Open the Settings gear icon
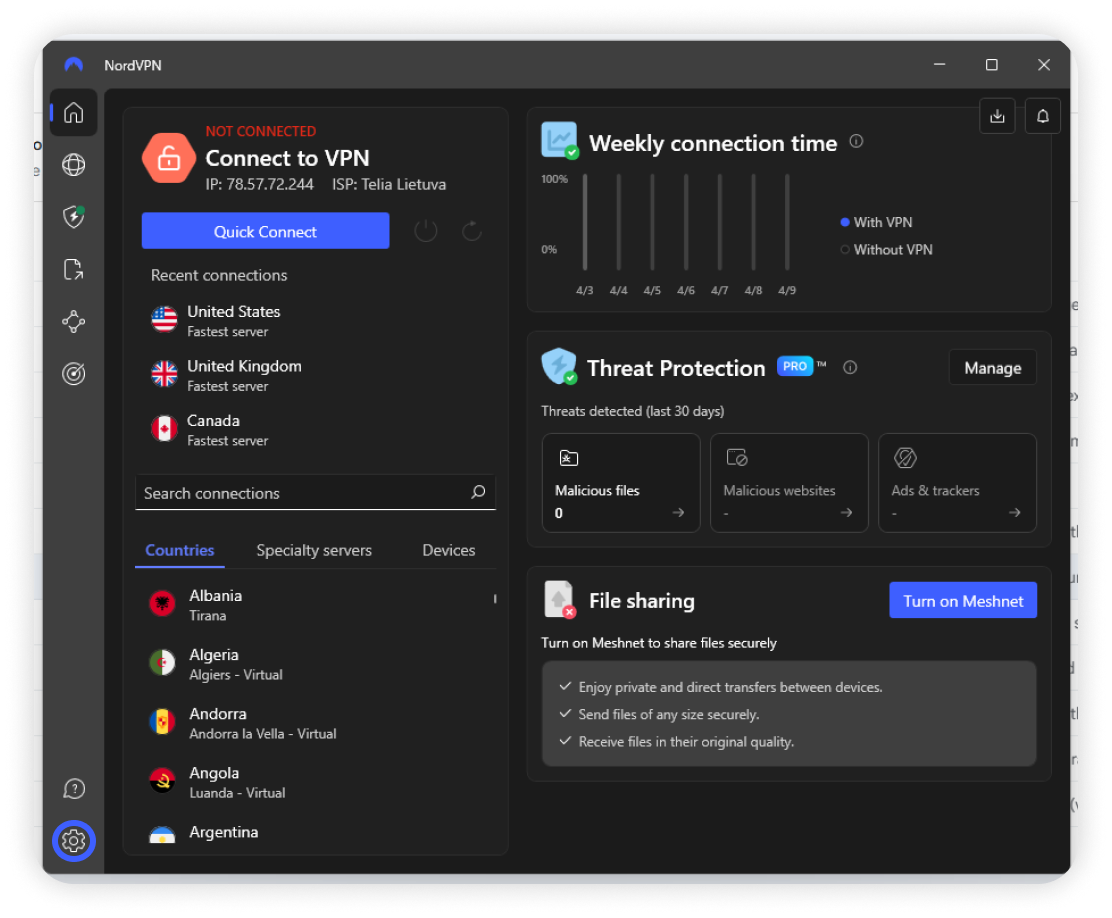 point(73,841)
